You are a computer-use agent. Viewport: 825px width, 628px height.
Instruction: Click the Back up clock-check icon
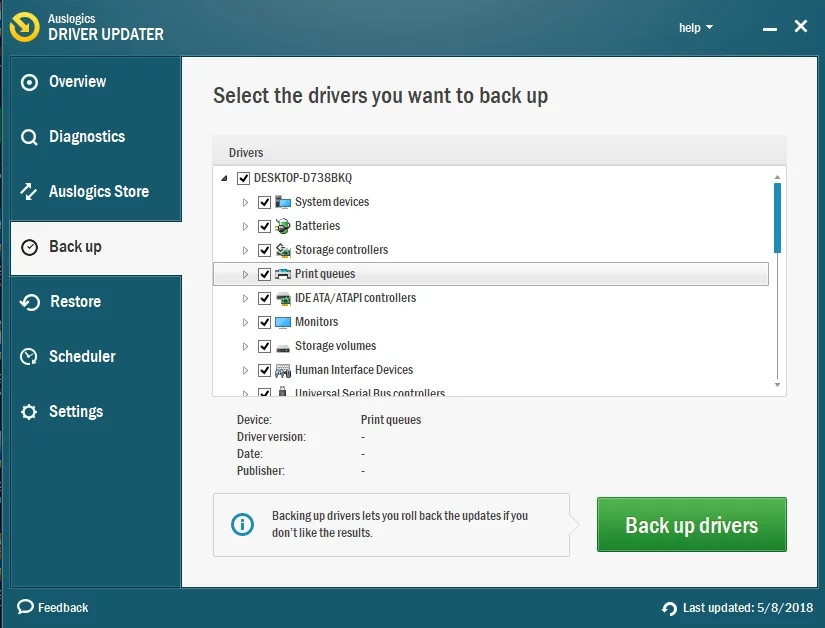(29, 247)
